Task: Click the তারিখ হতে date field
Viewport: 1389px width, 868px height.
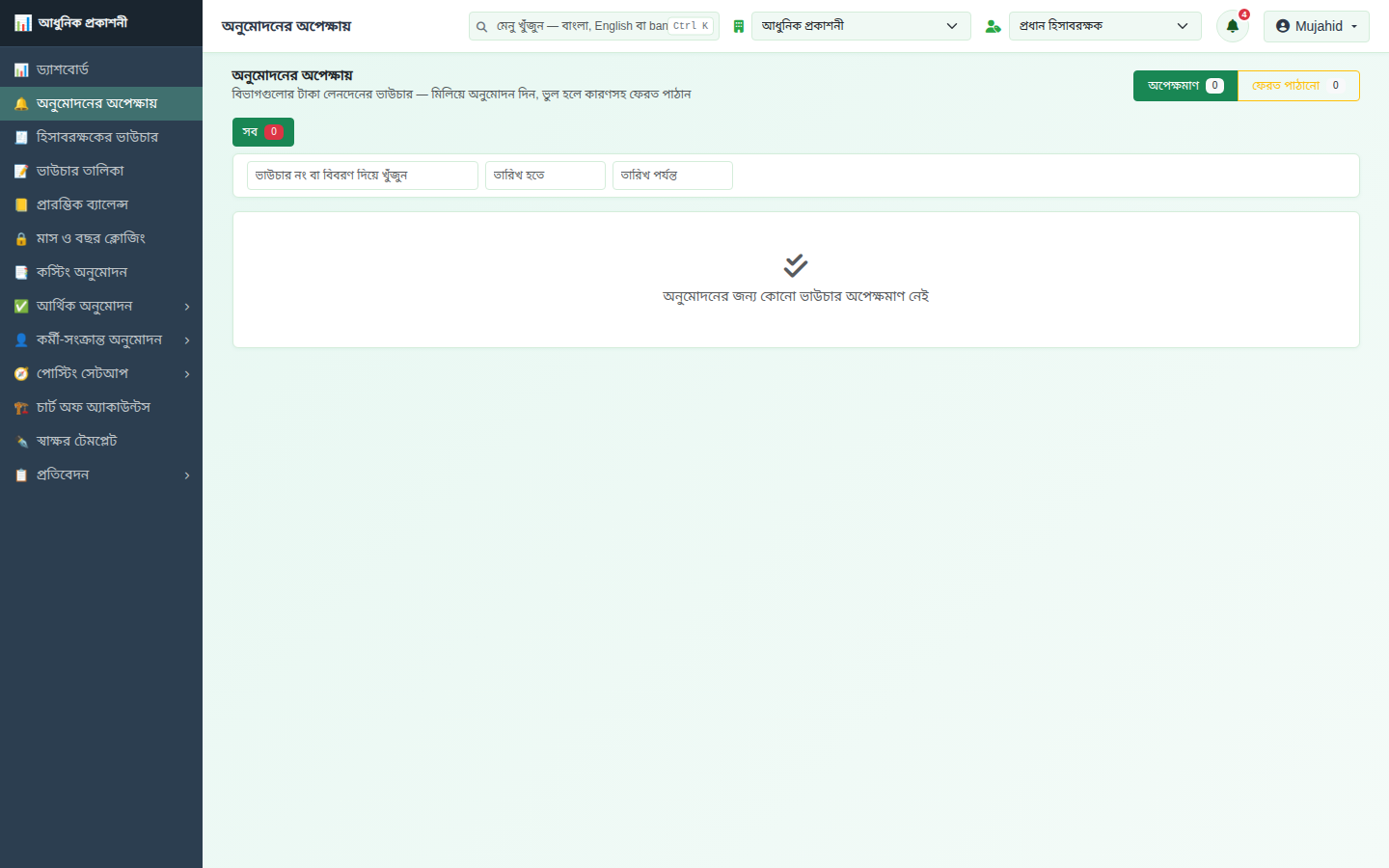Action: [545, 176]
